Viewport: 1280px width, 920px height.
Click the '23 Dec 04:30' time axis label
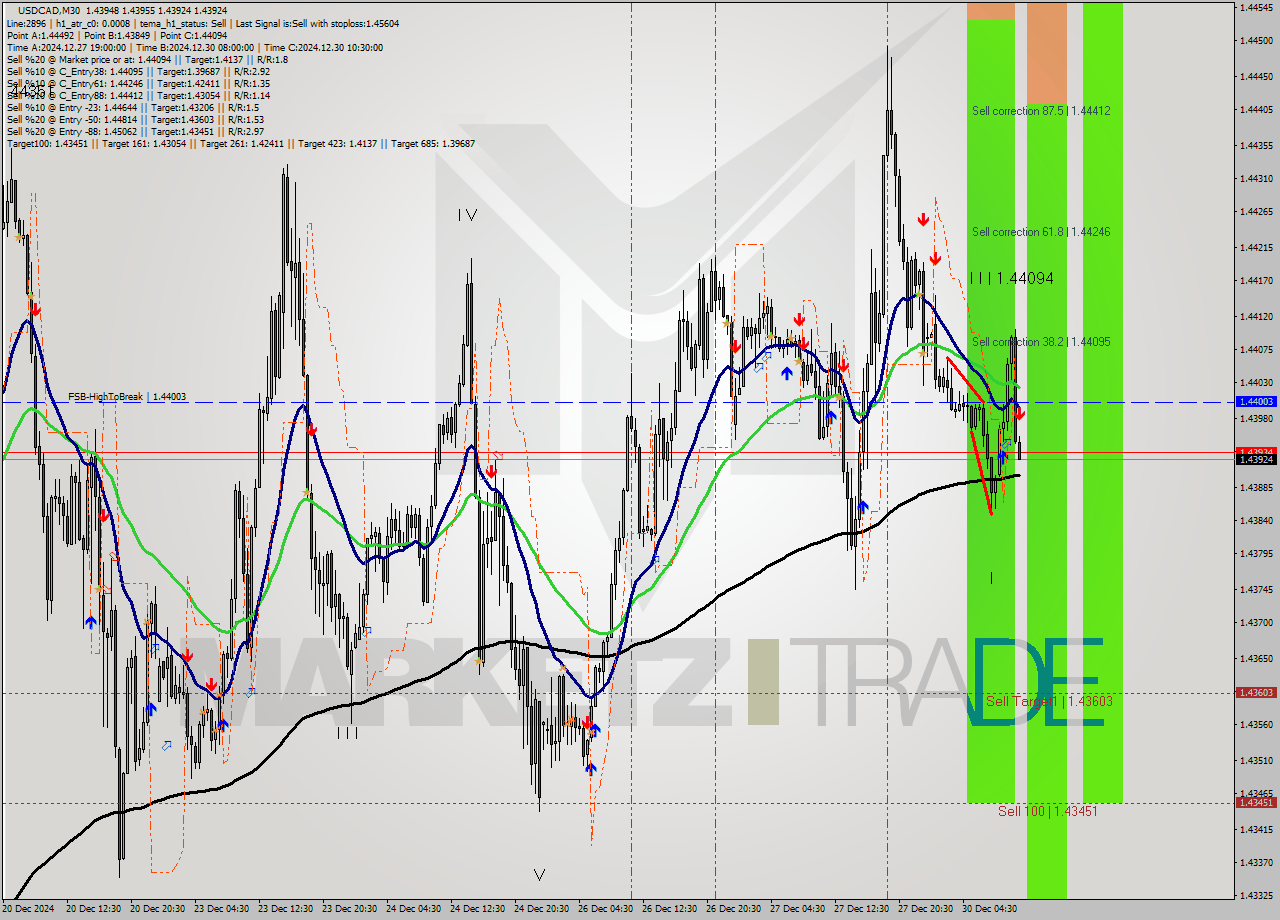221,908
